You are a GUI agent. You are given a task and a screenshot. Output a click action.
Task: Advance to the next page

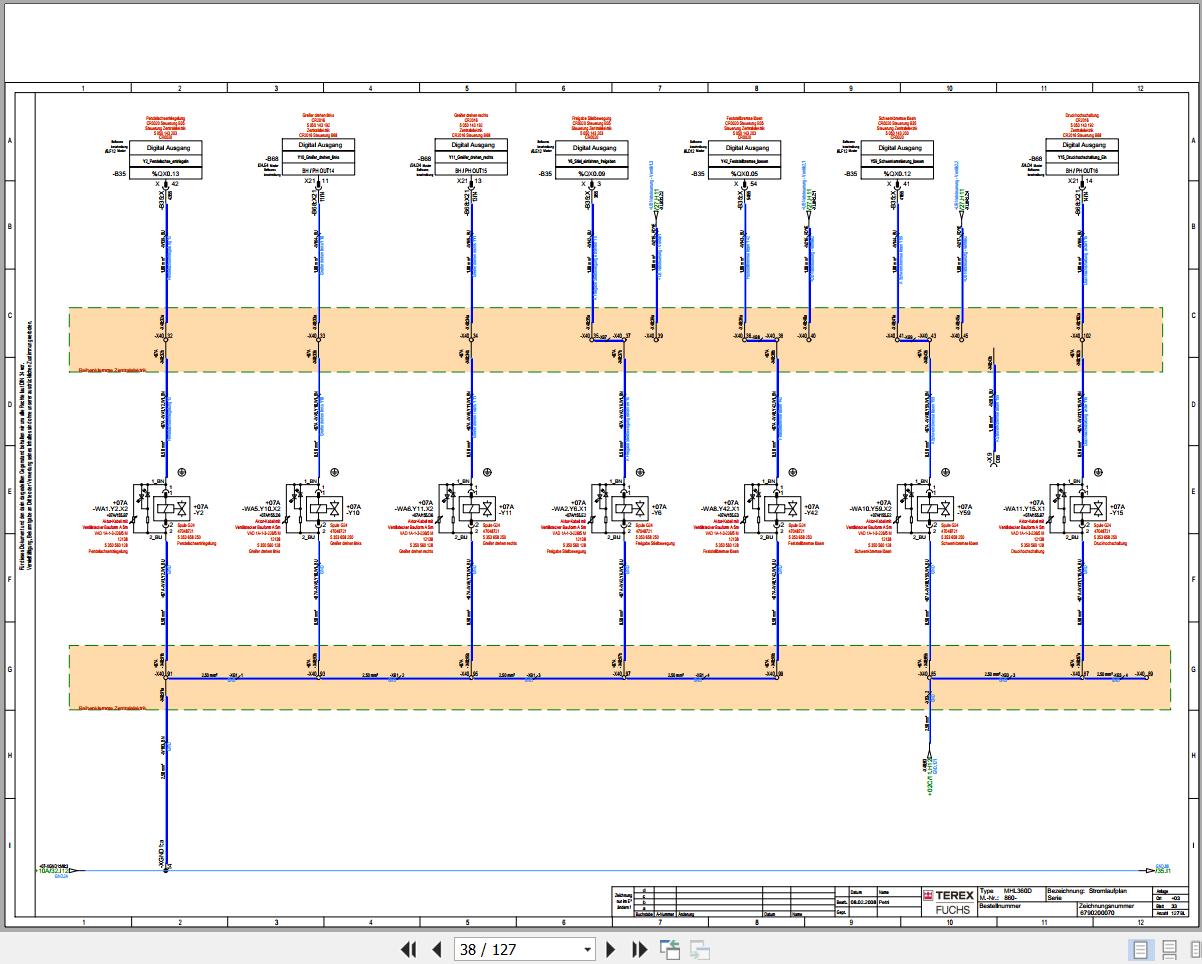[612, 949]
